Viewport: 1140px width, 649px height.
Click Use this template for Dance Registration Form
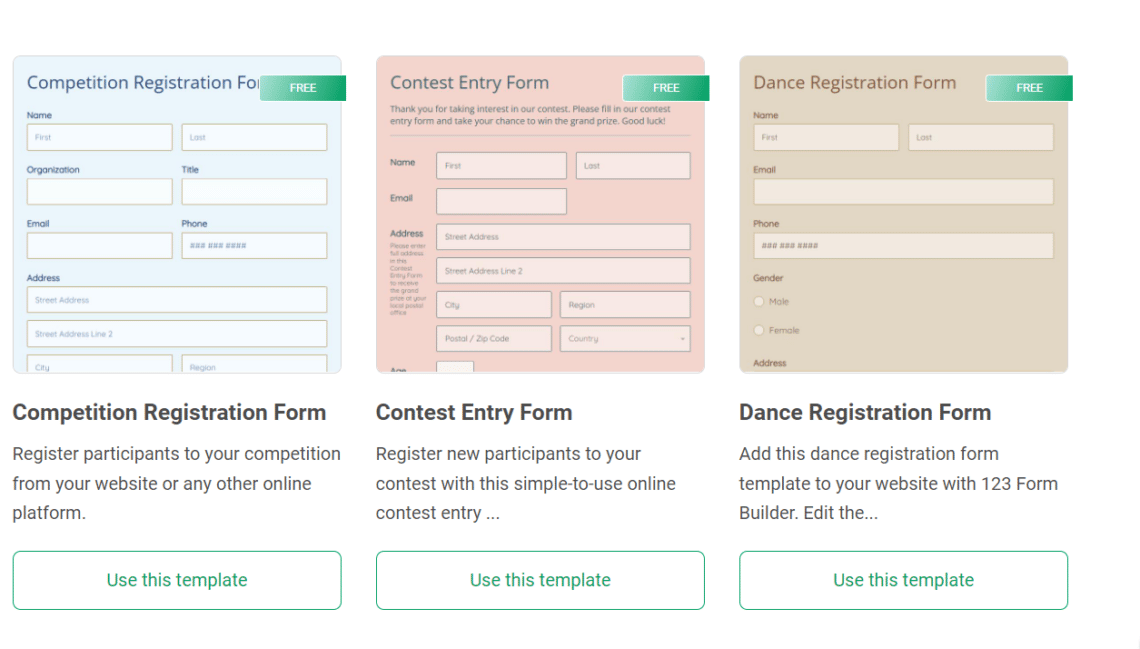(x=903, y=580)
